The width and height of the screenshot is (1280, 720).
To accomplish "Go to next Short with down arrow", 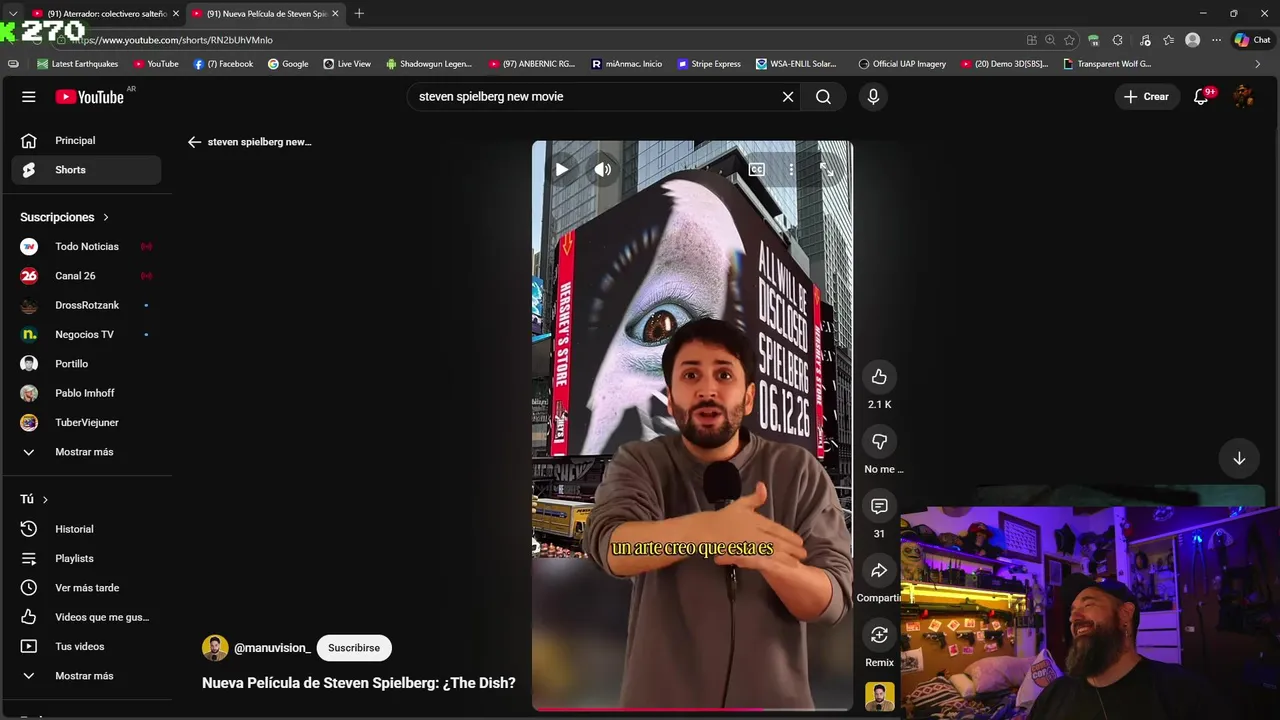I will 1239,458.
